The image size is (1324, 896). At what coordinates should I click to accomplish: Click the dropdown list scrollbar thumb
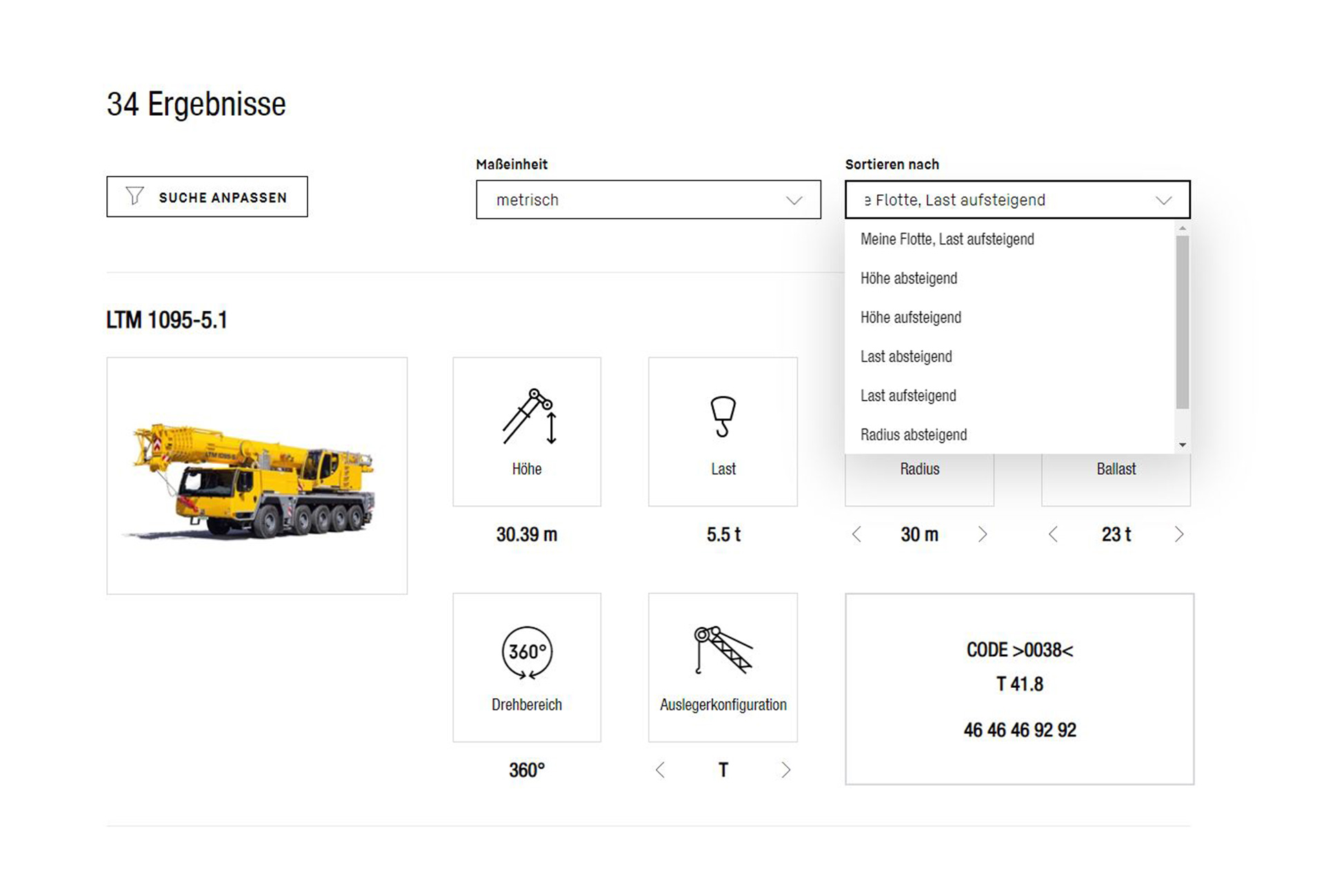(1183, 323)
